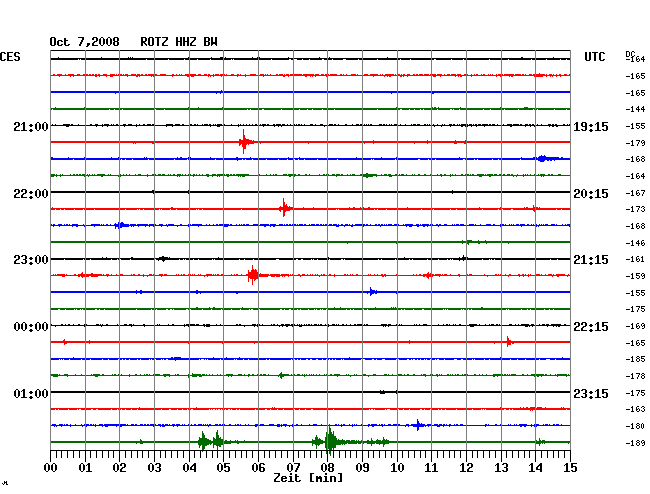Click the DC offset value -180
The width and height of the screenshot is (650, 494).
[x=635, y=426]
